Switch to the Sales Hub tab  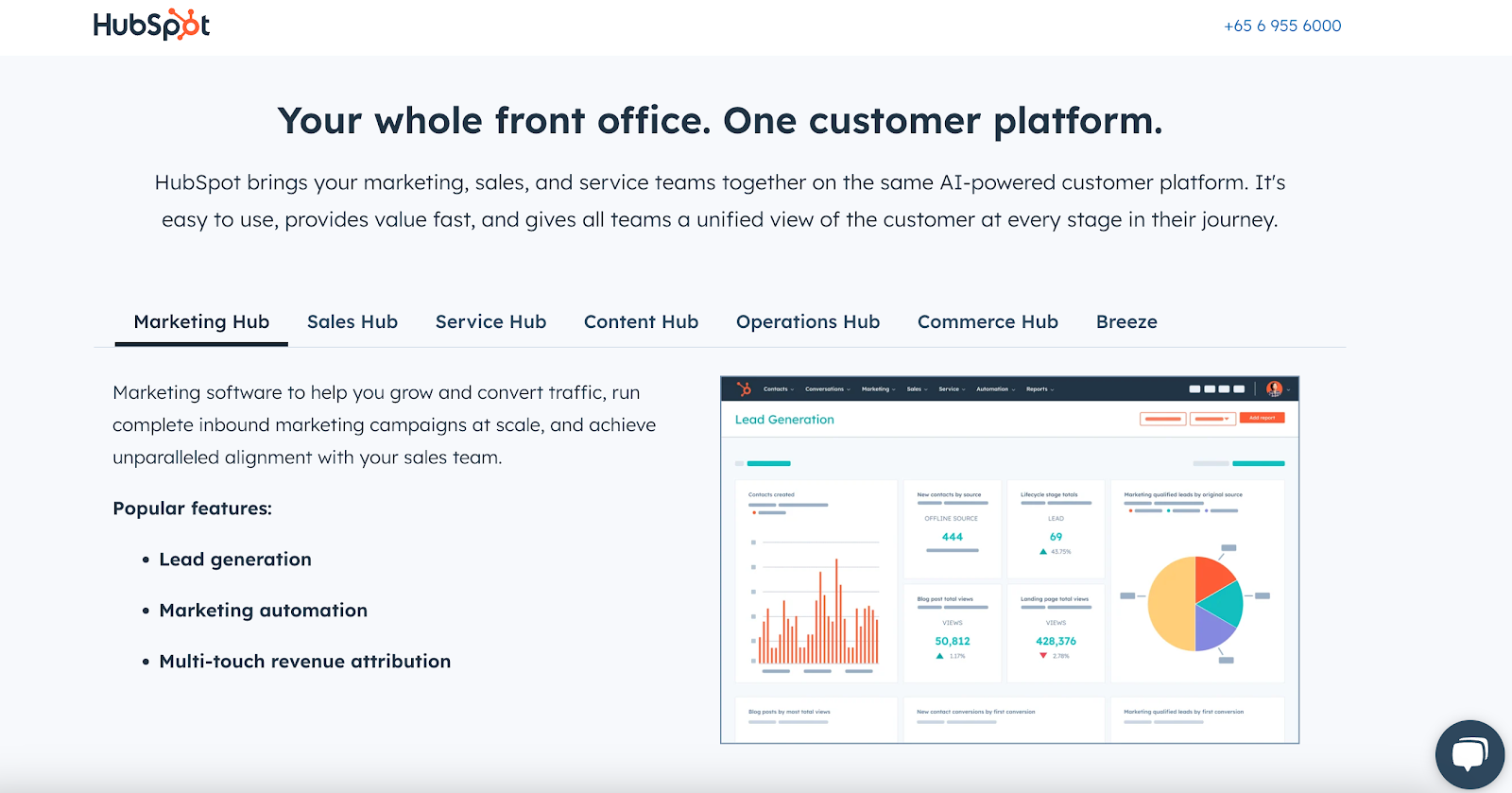[352, 322]
